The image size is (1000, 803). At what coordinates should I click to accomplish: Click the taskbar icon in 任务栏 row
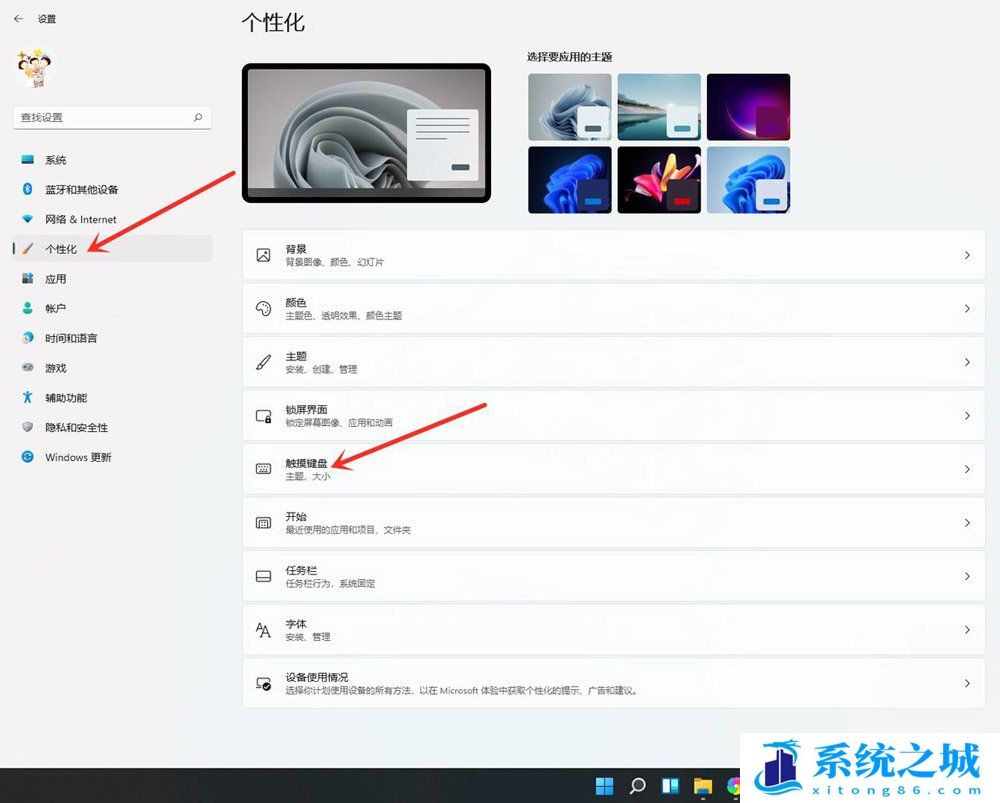(x=263, y=576)
